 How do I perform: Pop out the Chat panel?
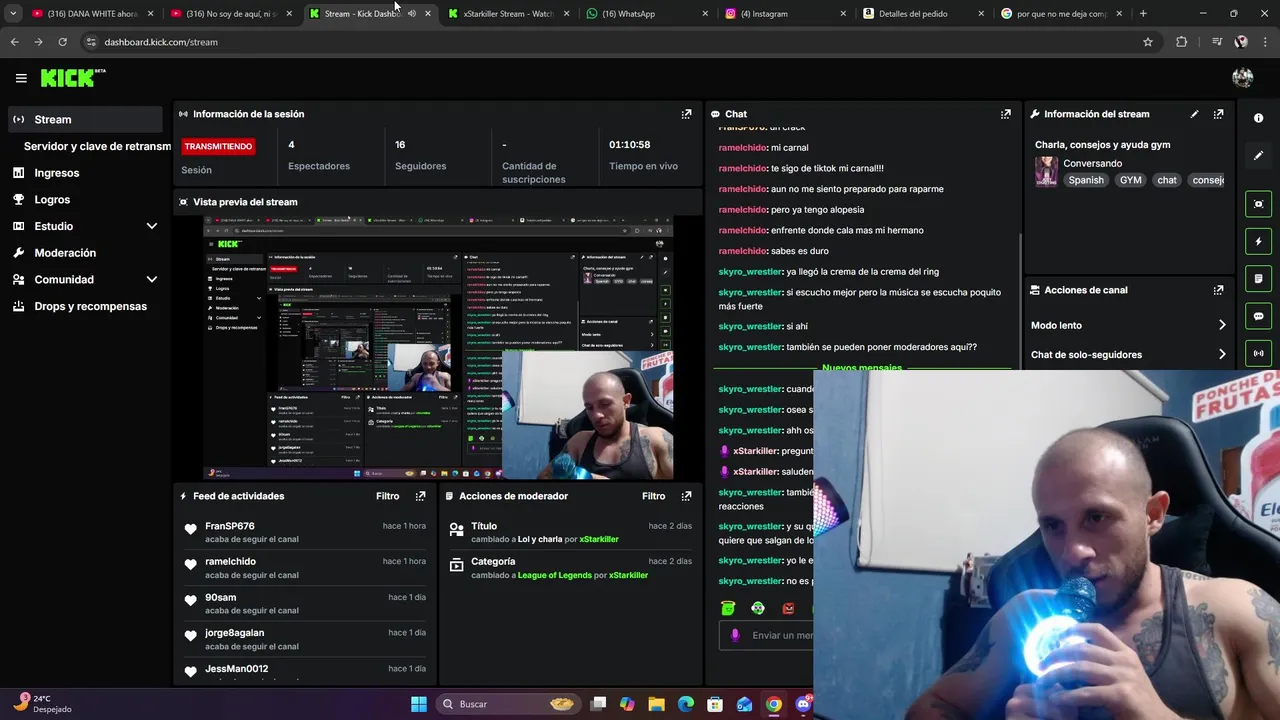[x=1006, y=114]
